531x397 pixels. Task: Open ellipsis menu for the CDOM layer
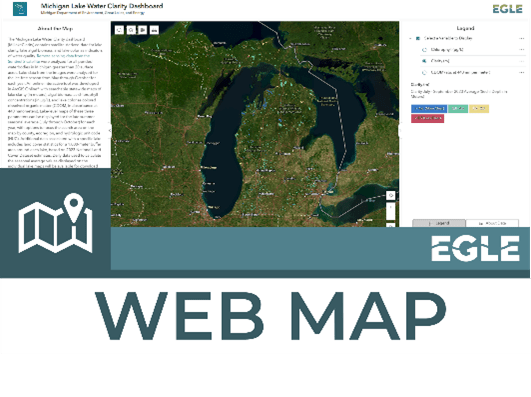click(x=522, y=72)
